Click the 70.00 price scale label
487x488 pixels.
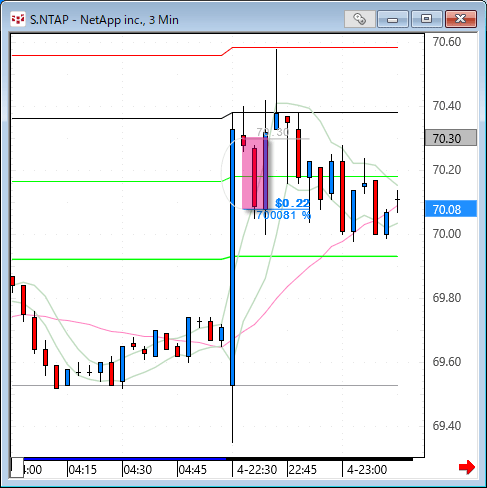coord(447,234)
